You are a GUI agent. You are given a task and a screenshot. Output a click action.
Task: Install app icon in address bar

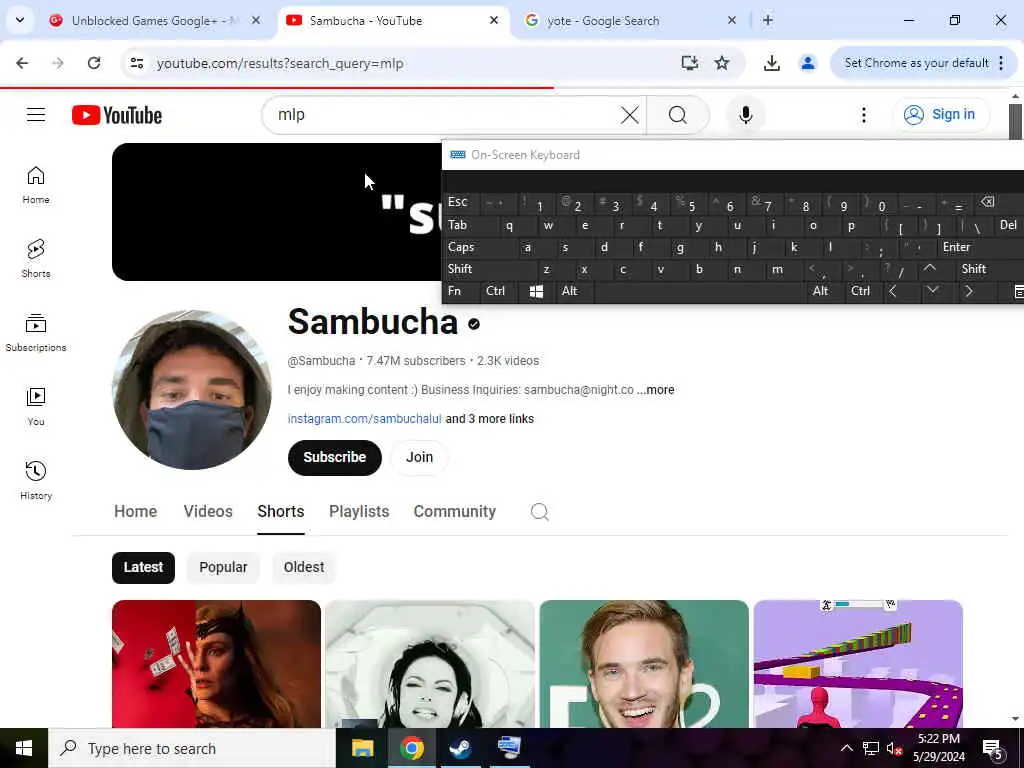coord(690,63)
